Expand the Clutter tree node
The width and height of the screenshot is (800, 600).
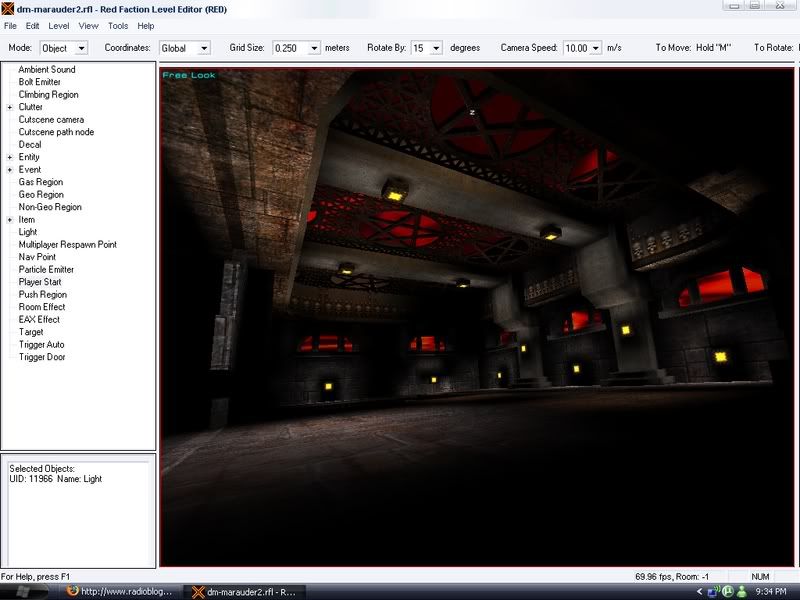[10, 107]
